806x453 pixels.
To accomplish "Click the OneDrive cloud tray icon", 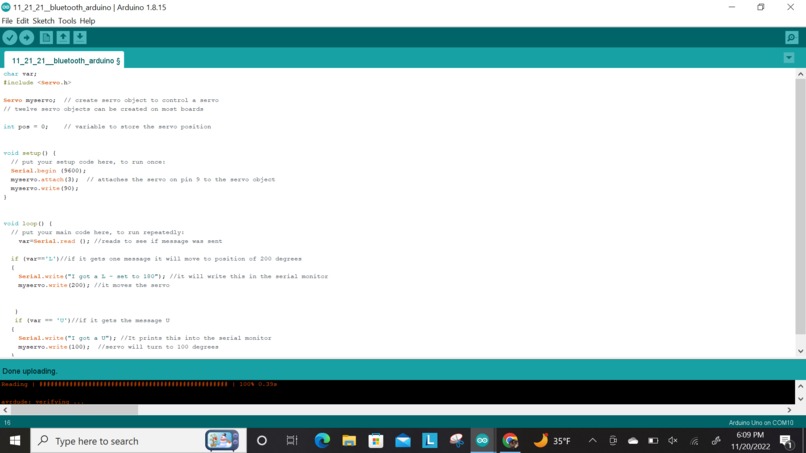I will point(633,441).
